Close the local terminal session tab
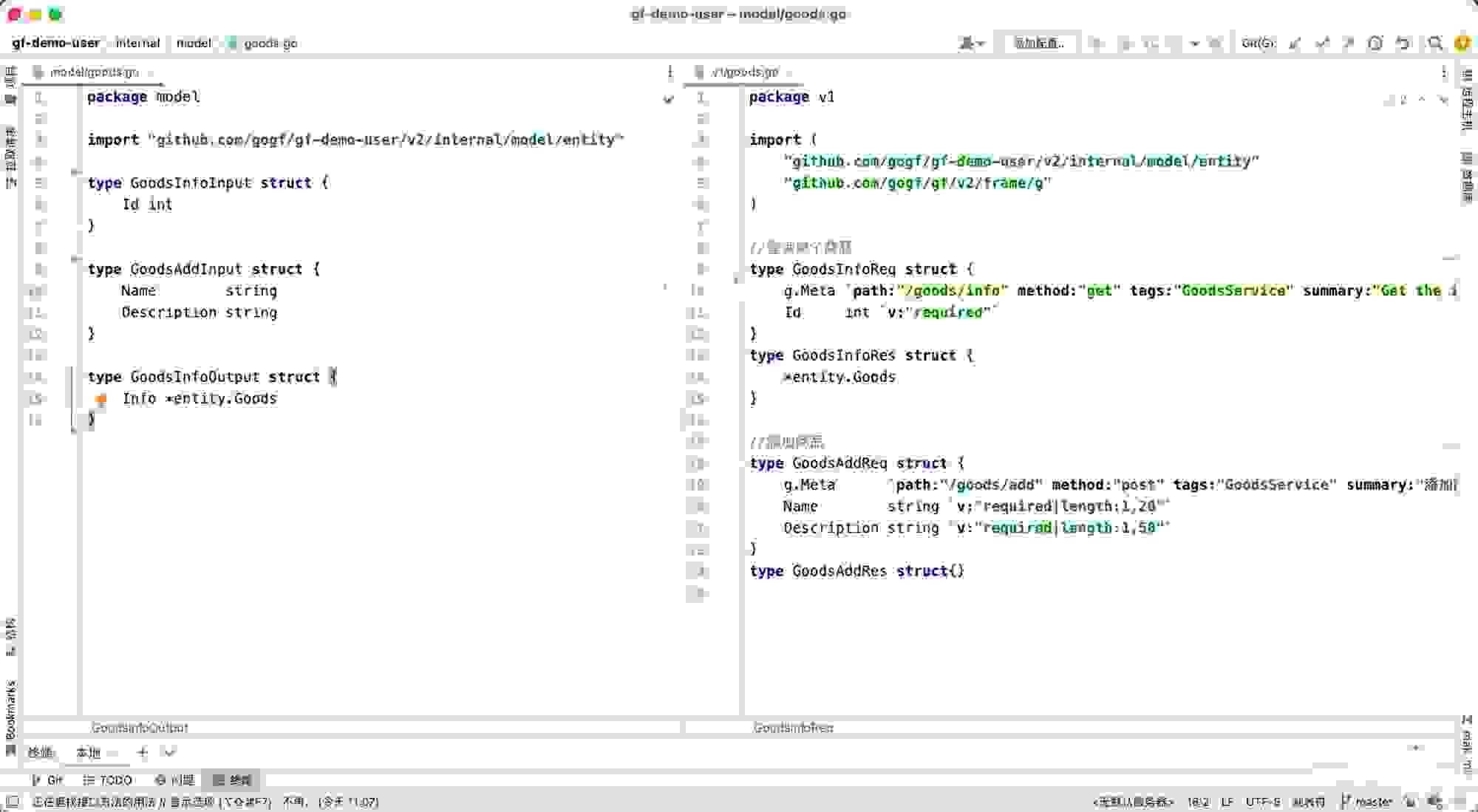 pos(112,753)
